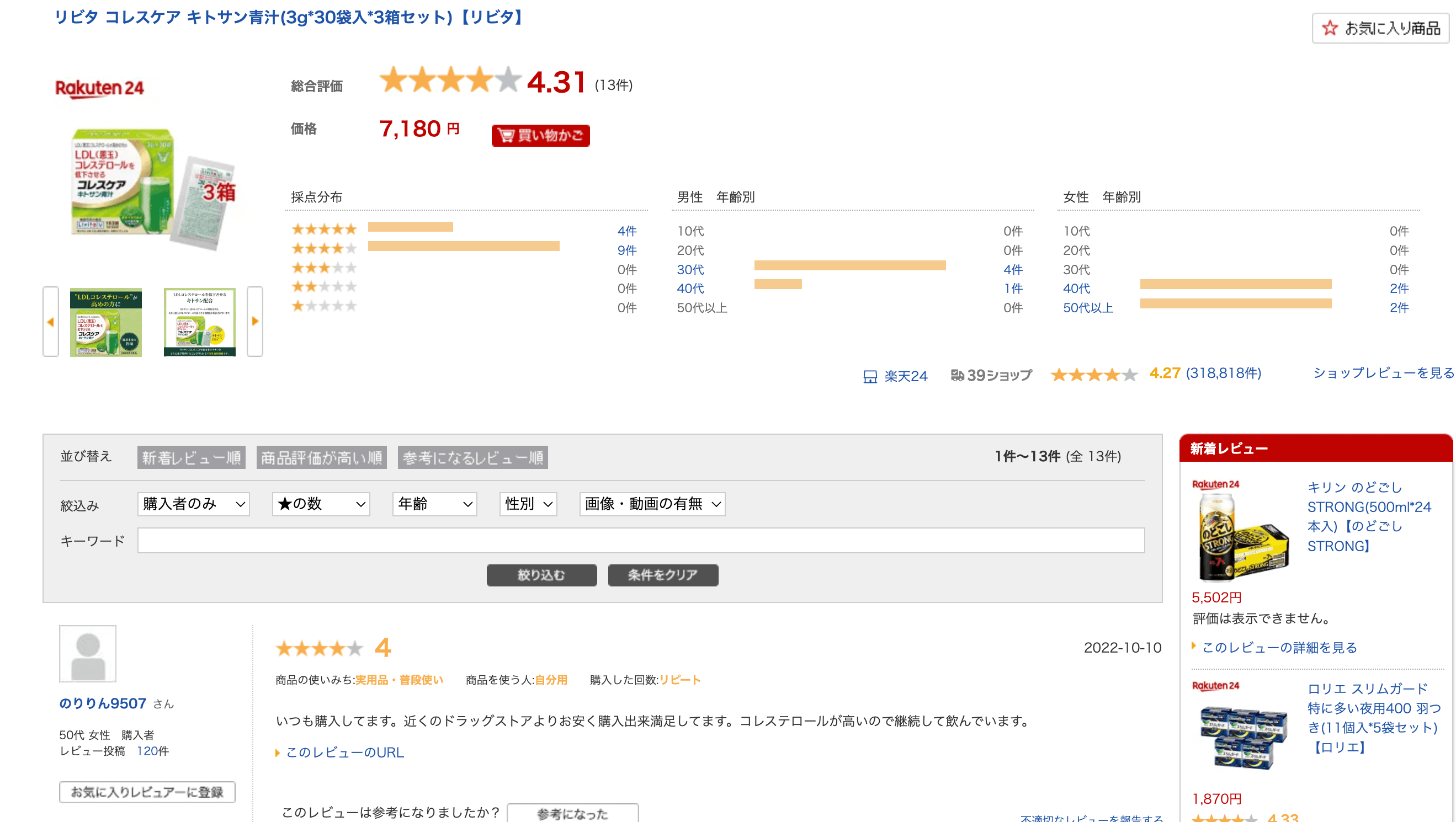Click the male 40代 age link
The image size is (1456, 822).
coord(690,289)
